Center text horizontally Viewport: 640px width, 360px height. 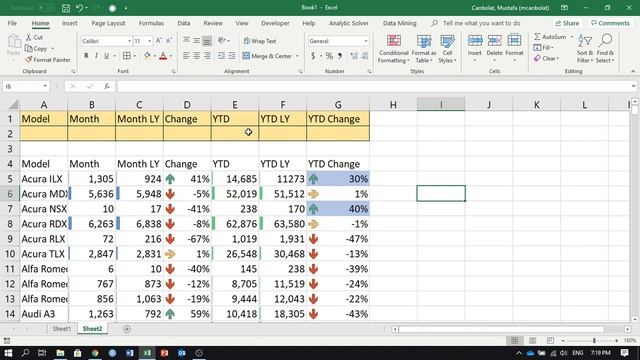[197, 56]
